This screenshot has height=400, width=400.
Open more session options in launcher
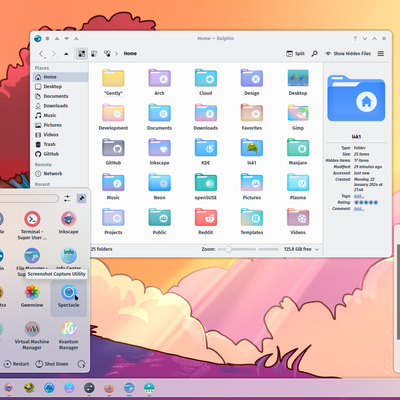tap(81, 364)
